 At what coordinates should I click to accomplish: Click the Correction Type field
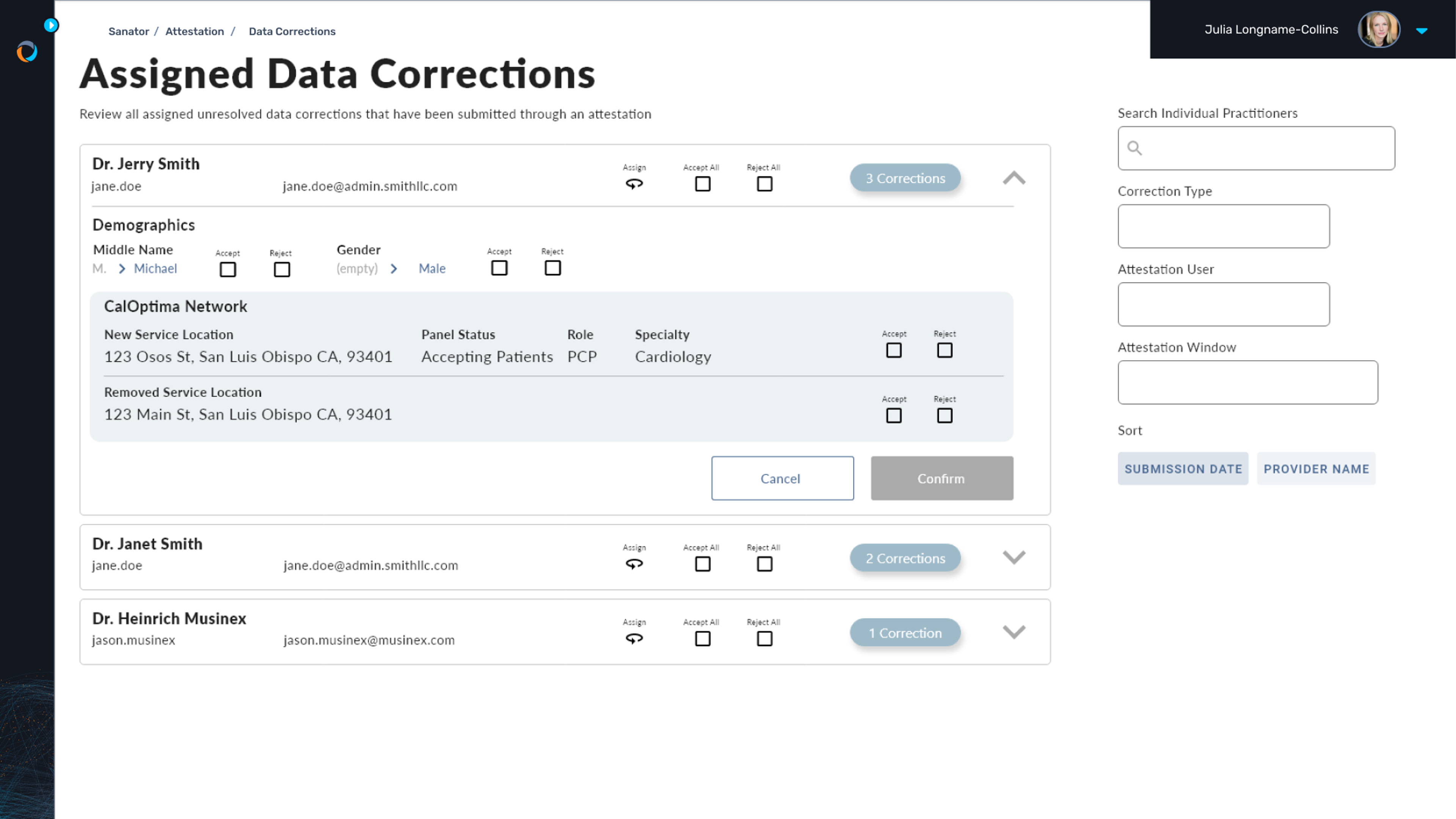point(1223,226)
